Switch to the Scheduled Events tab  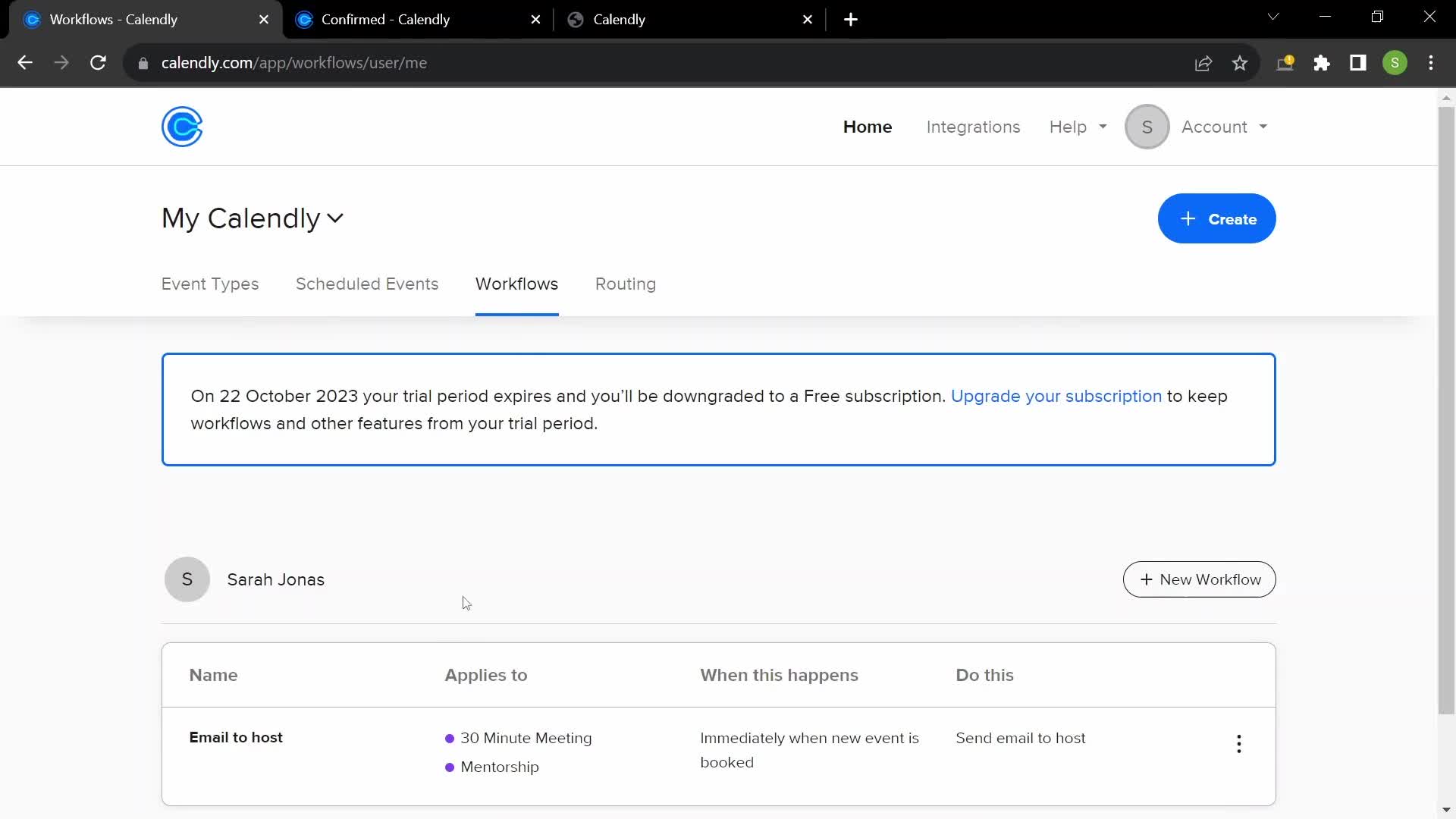(x=366, y=283)
